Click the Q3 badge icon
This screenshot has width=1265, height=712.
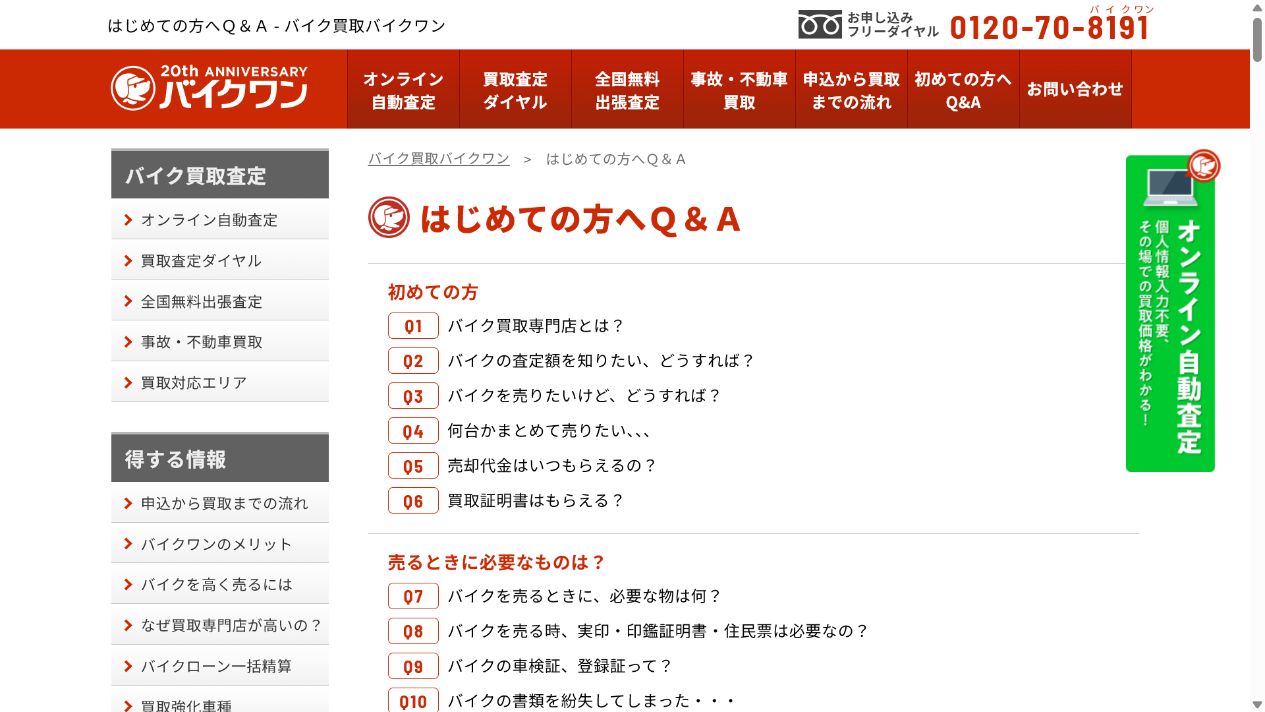(413, 396)
